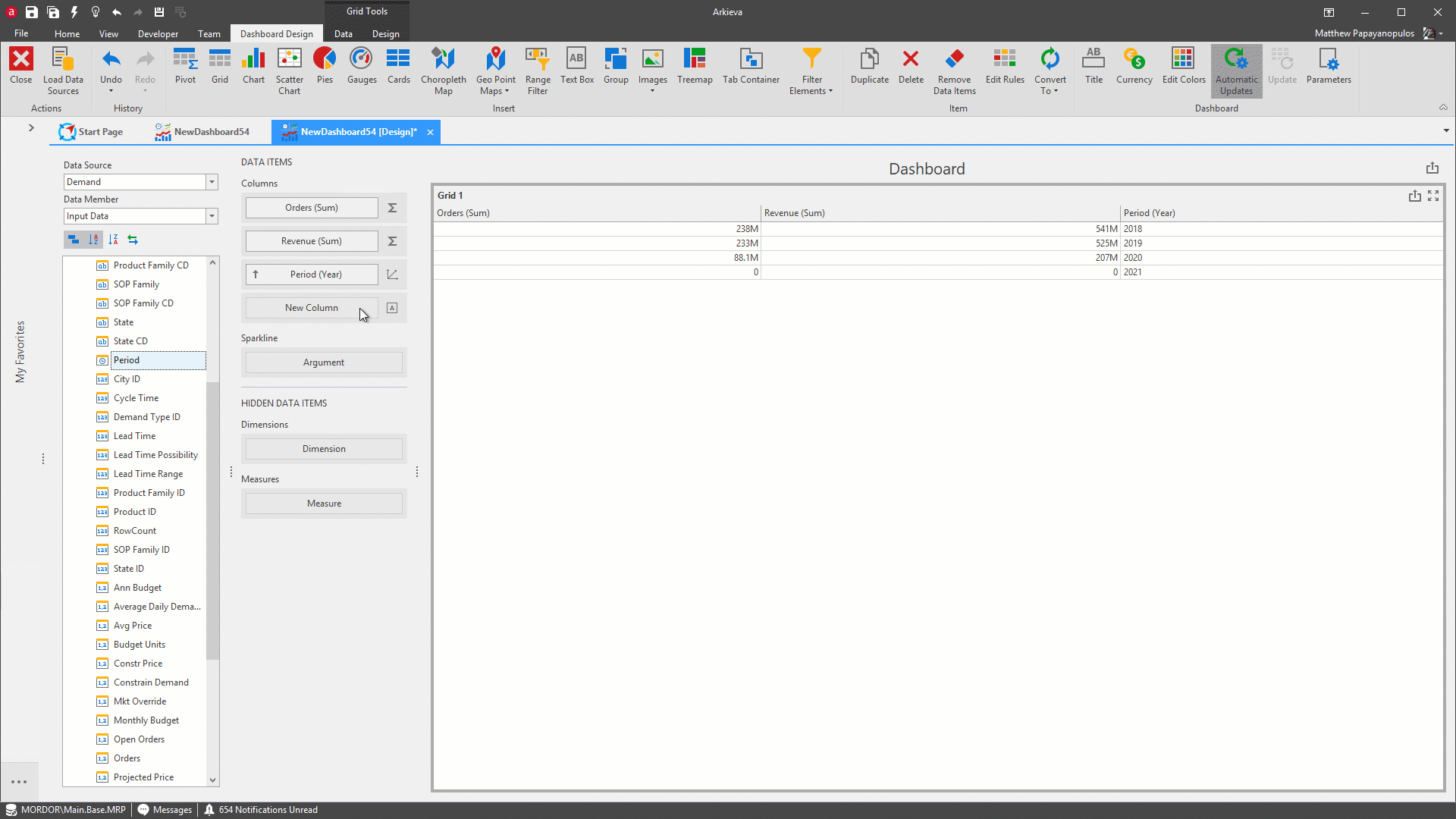Insert a Chart item
This screenshot has width=1456, height=819.
pos(253,66)
